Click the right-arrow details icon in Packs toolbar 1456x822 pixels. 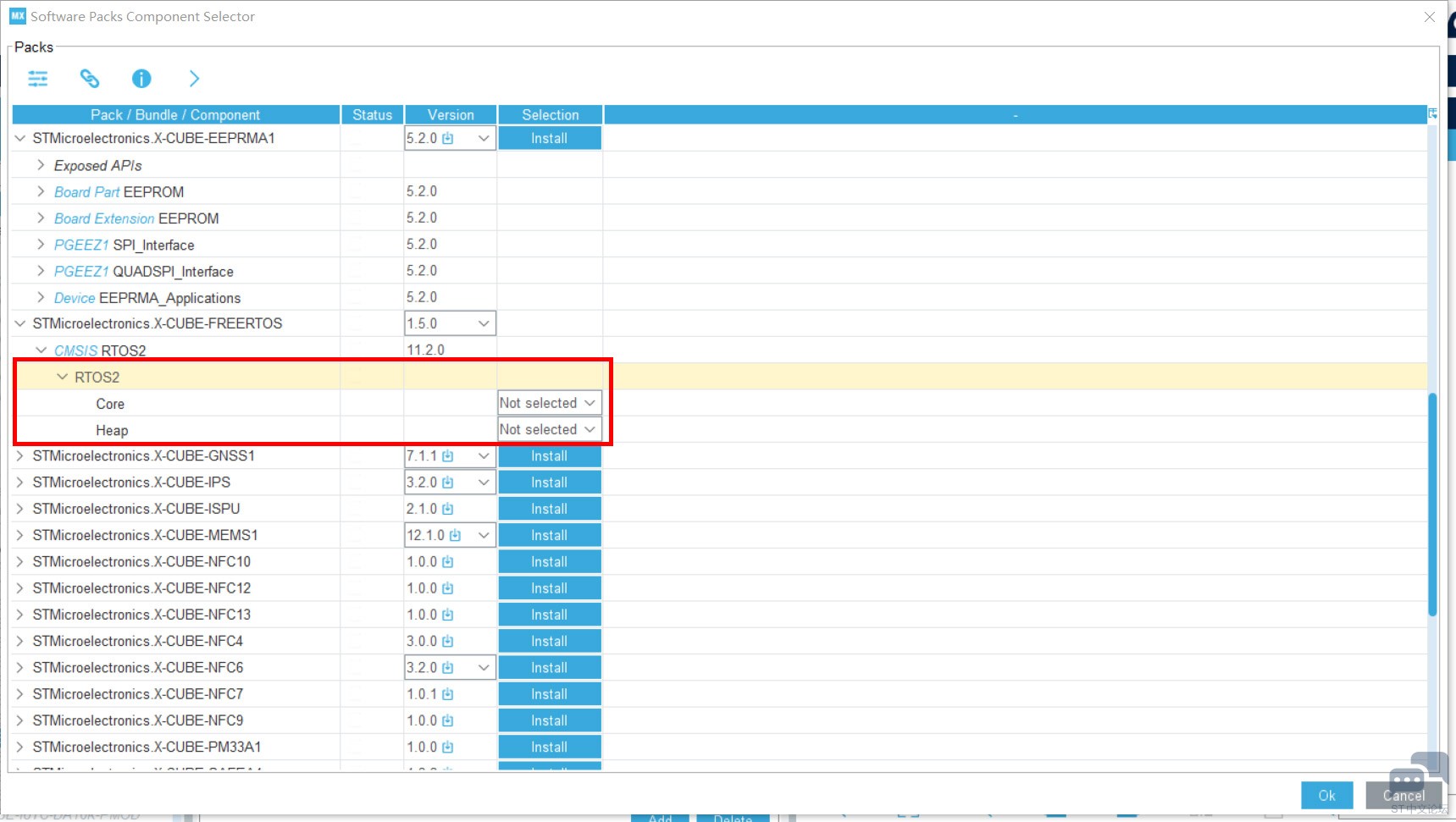[194, 79]
